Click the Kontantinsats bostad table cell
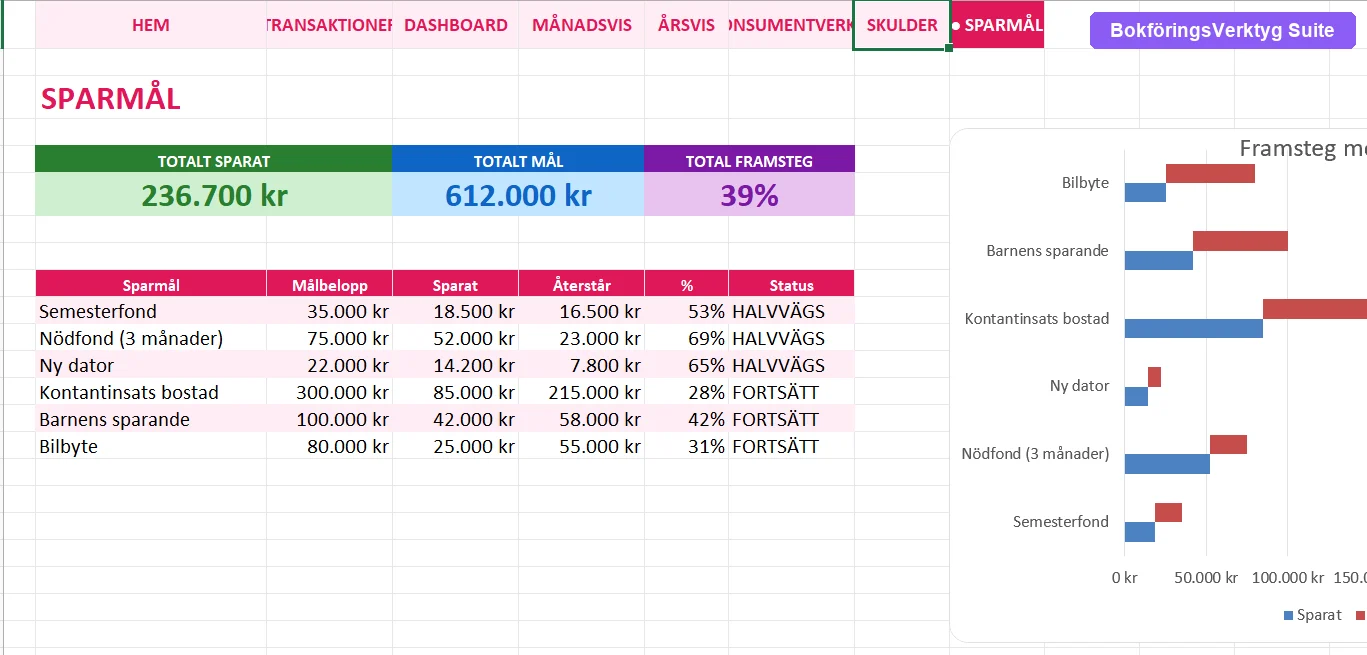1367x655 pixels. coord(151,392)
